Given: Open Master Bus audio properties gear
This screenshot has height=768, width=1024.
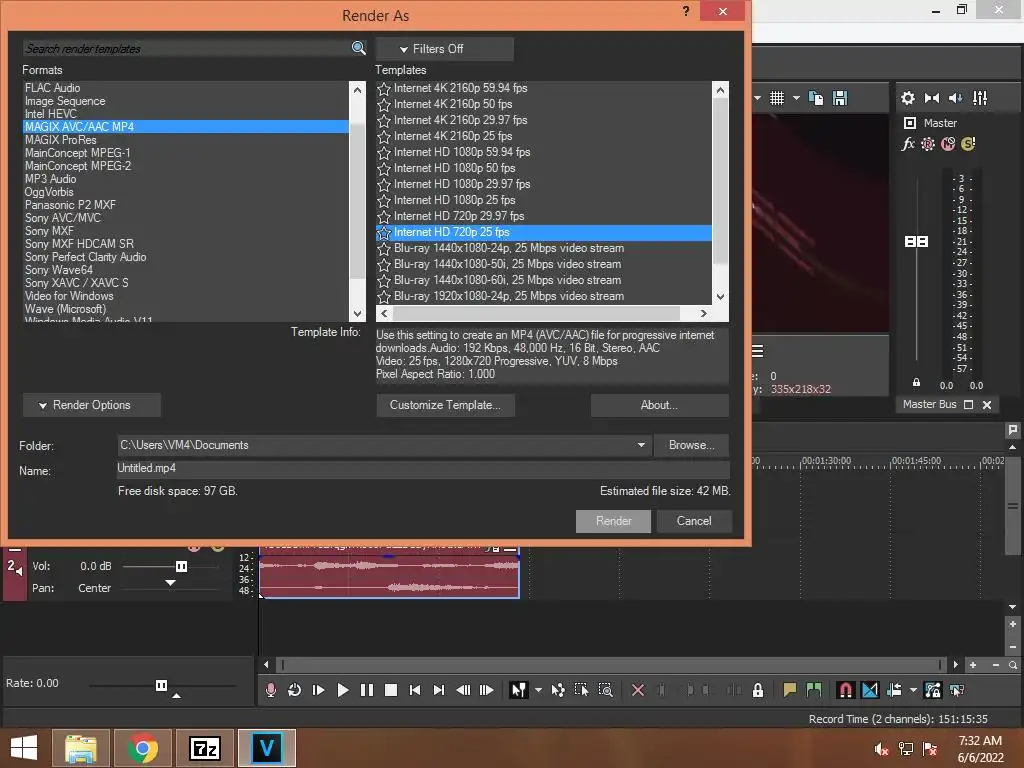Looking at the screenshot, I should pyautogui.click(x=908, y=98).
